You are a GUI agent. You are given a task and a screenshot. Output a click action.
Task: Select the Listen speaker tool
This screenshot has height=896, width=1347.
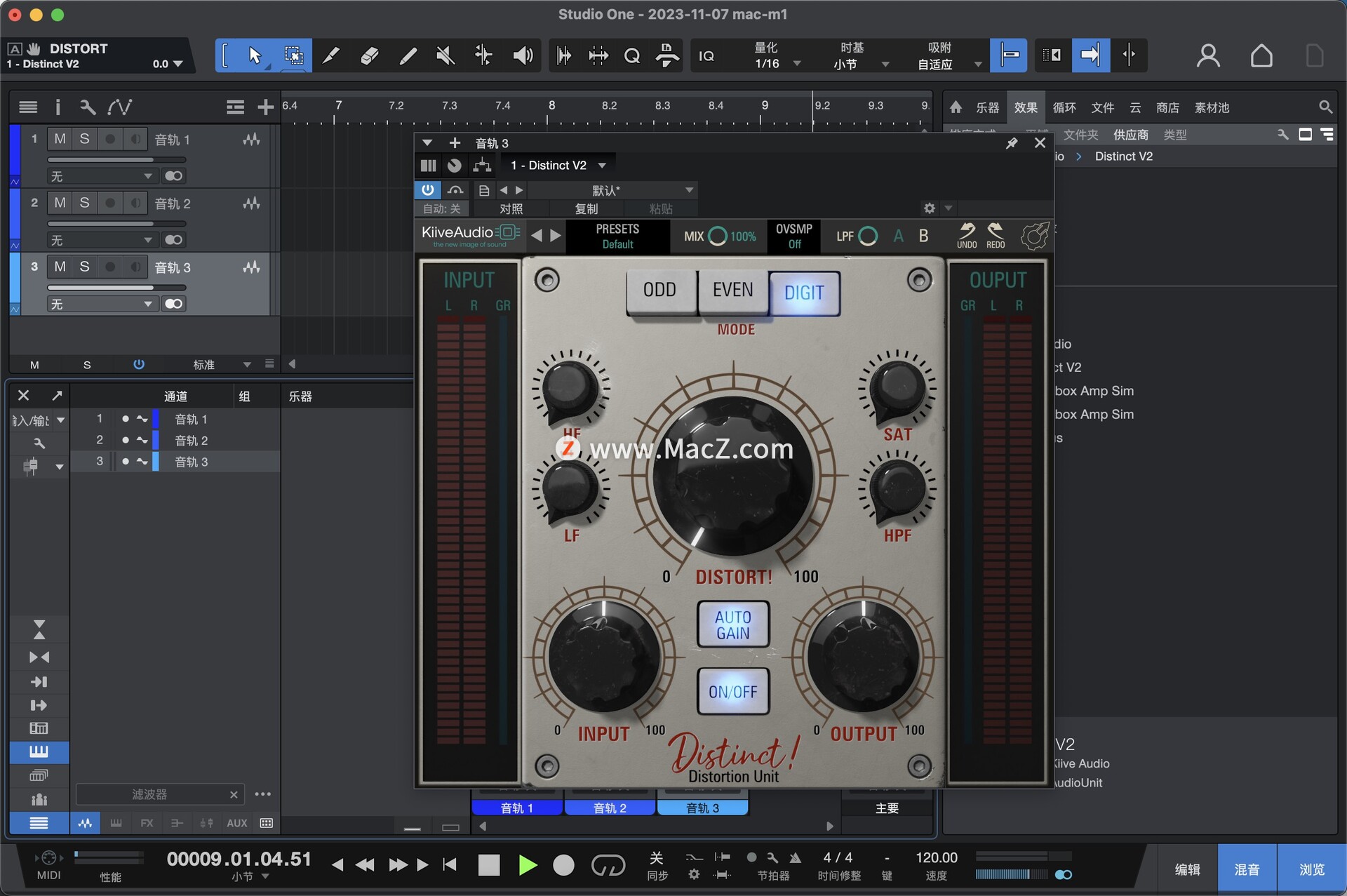click(x=523, y=55)
